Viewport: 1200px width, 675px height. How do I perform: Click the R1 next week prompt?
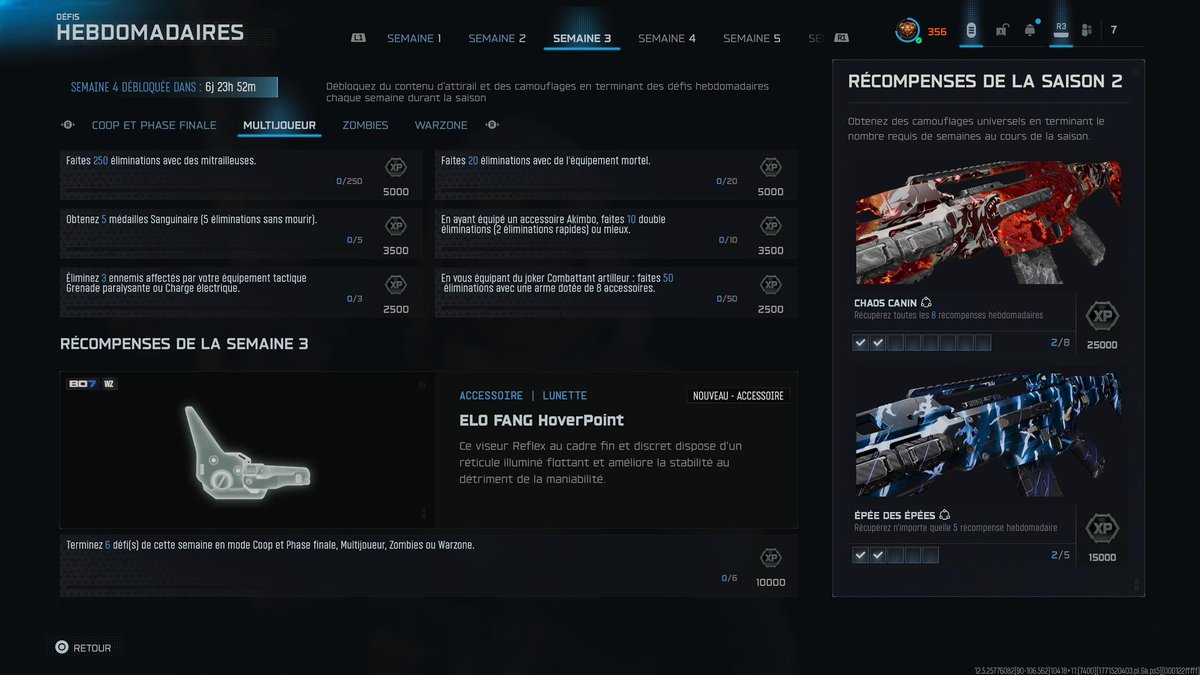click(x=842, y=39)
